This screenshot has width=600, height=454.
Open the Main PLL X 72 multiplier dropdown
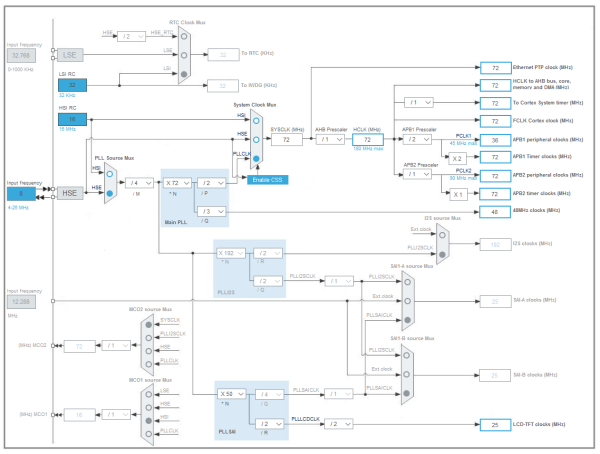click(178, 183)
